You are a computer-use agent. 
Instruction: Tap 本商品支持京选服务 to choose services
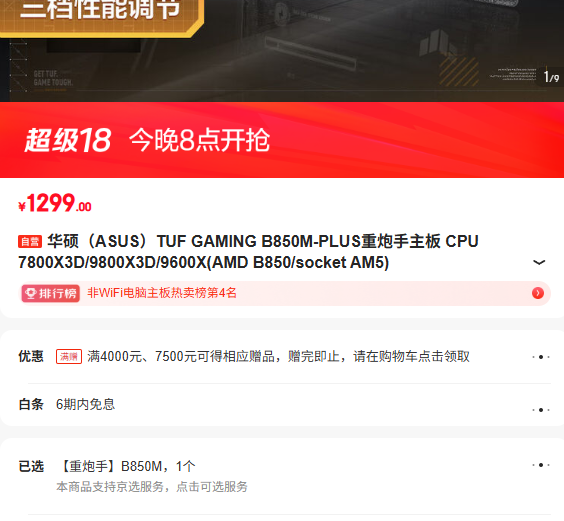click(x=152, y=487)
